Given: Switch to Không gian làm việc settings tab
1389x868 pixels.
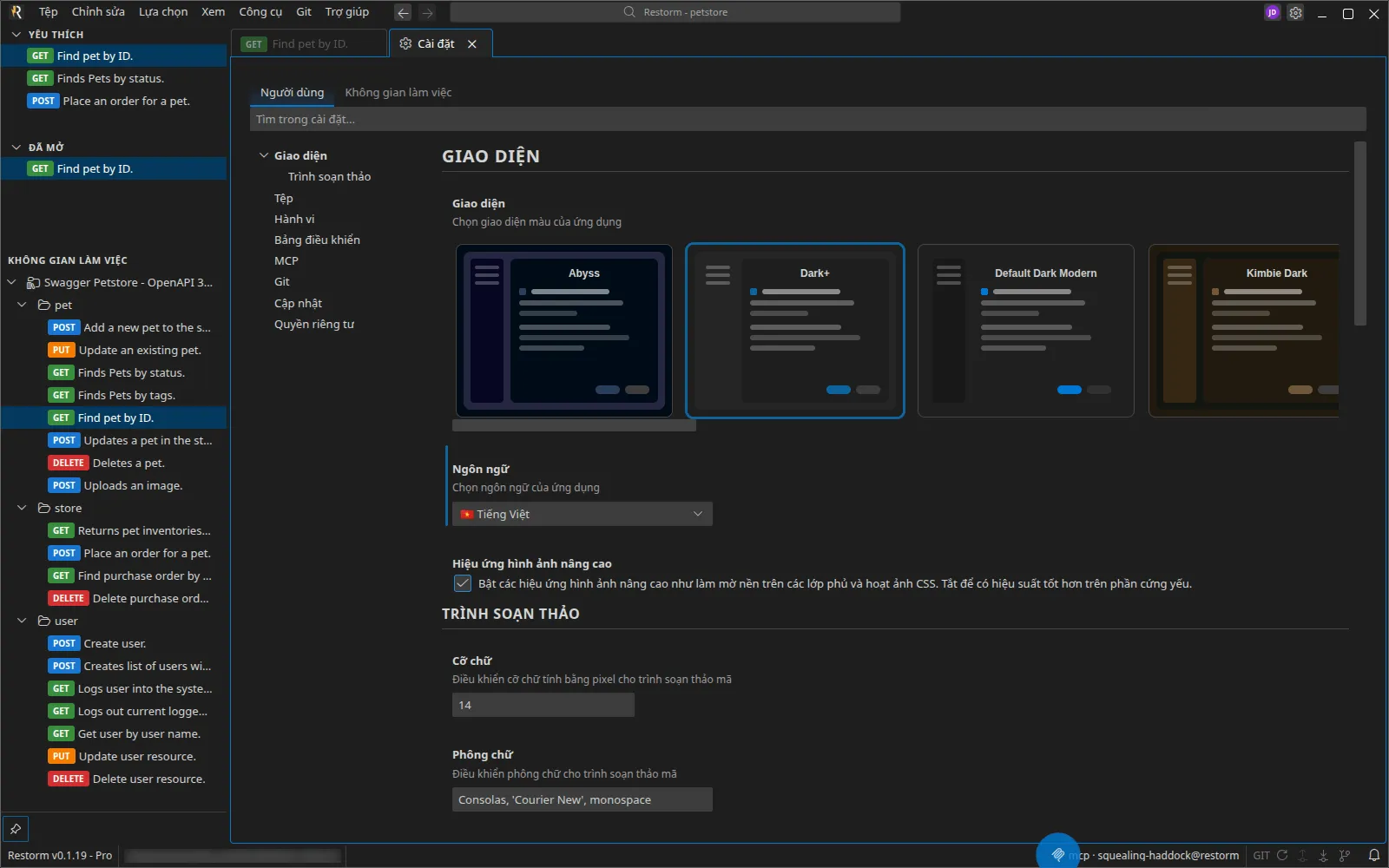Looking at the screenshot, I should click(x=398, y=92).
